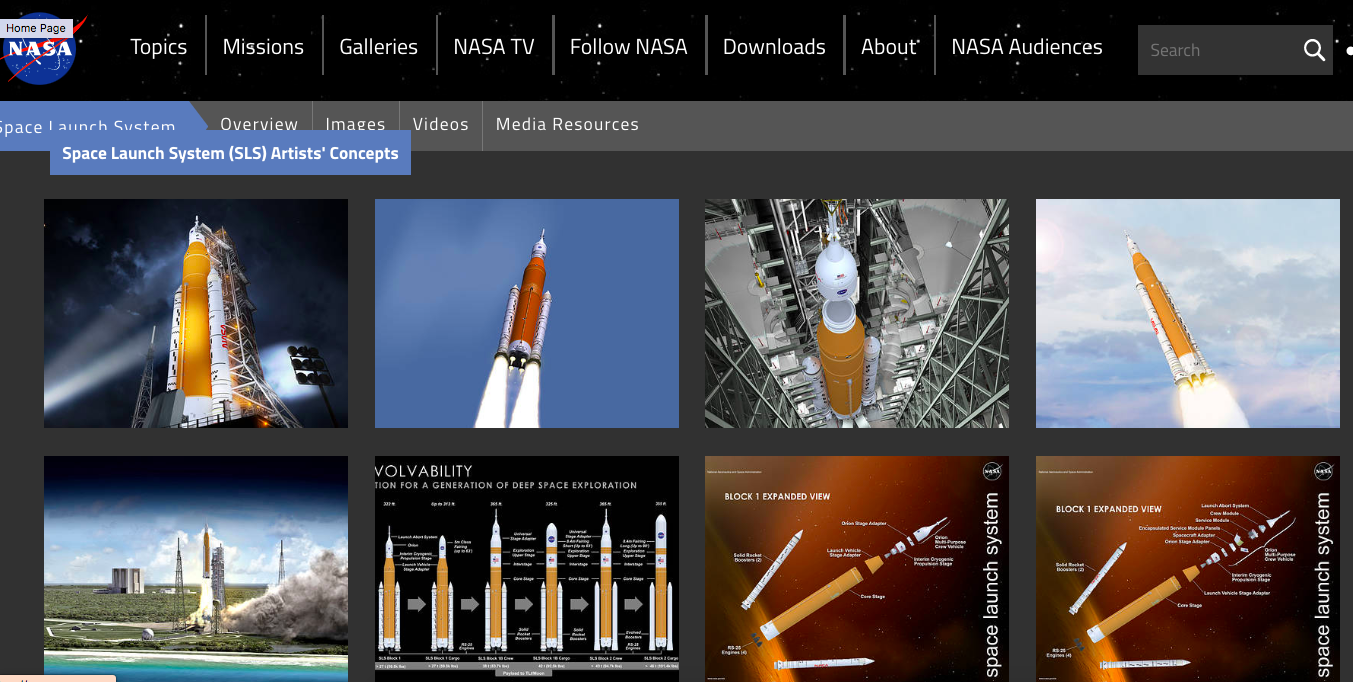
Task: Switch to the Videos tab
Action: pyautogui.click(x=441, y=125)
